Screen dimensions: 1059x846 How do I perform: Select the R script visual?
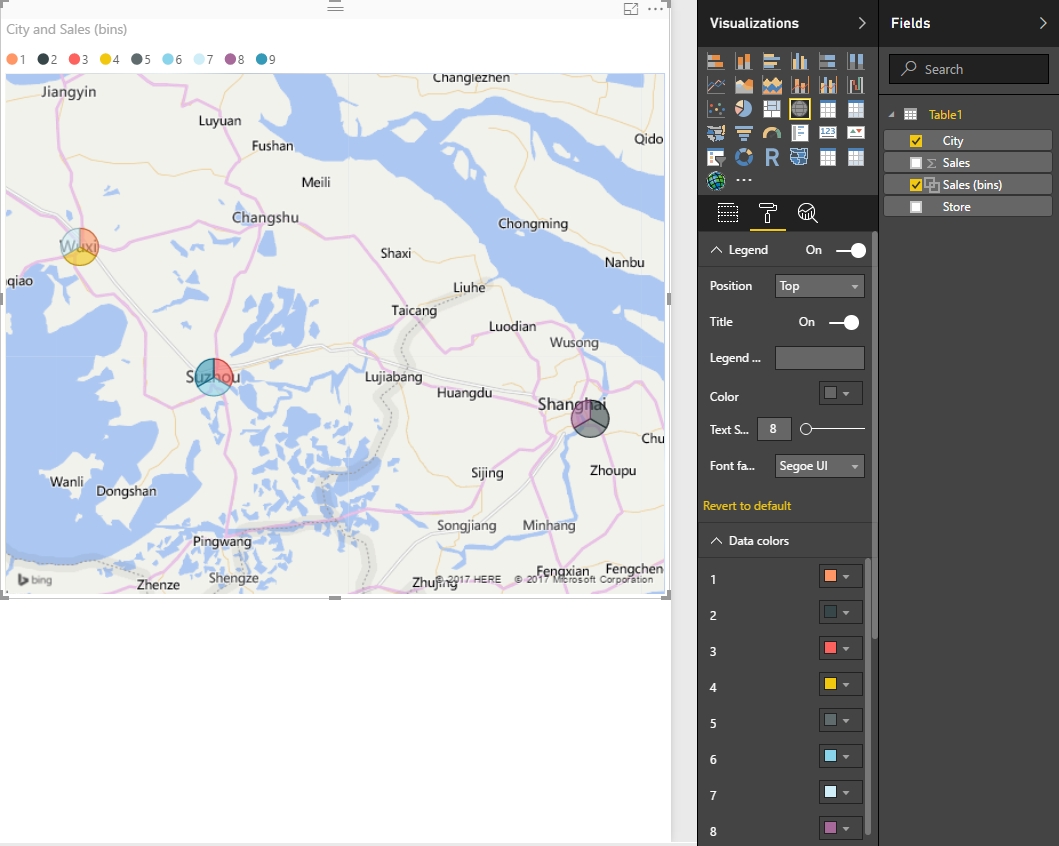pyautogui.click(x=771, y=157)
